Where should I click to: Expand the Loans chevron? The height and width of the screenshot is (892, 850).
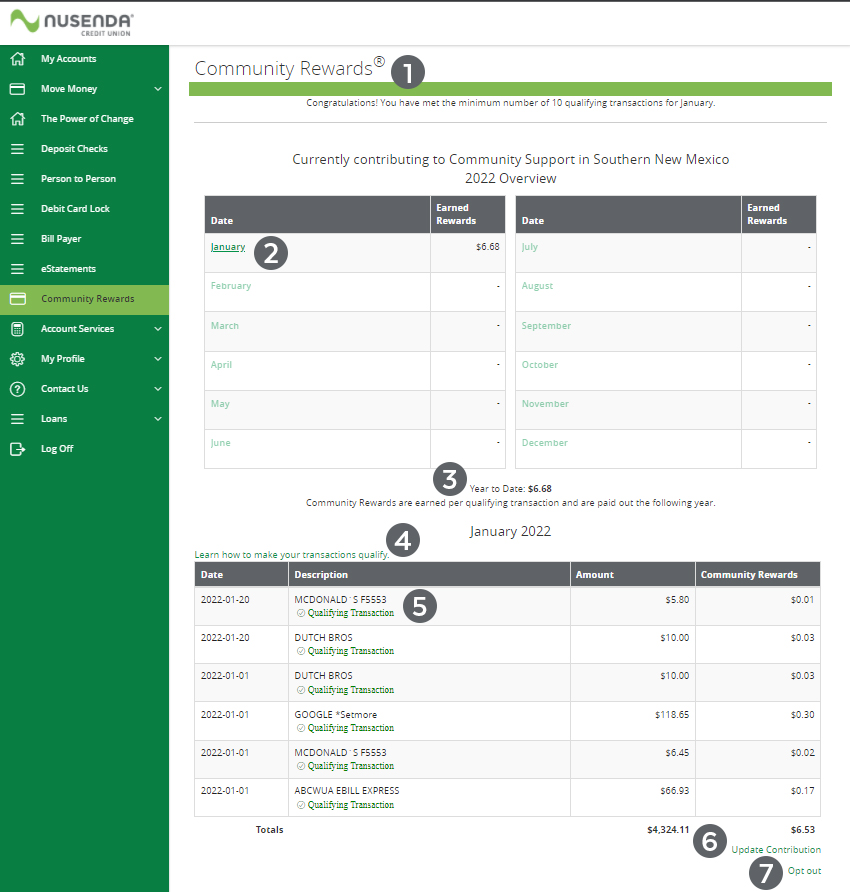tap(158, 419)
